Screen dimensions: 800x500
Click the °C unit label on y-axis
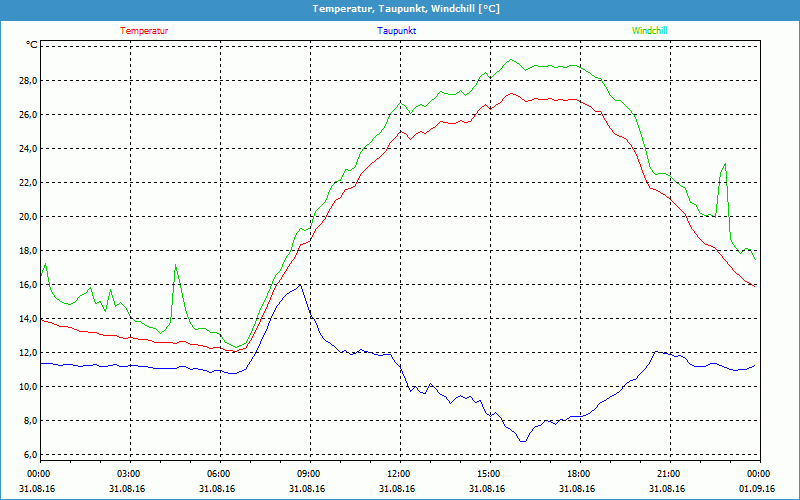click(32, 45)
